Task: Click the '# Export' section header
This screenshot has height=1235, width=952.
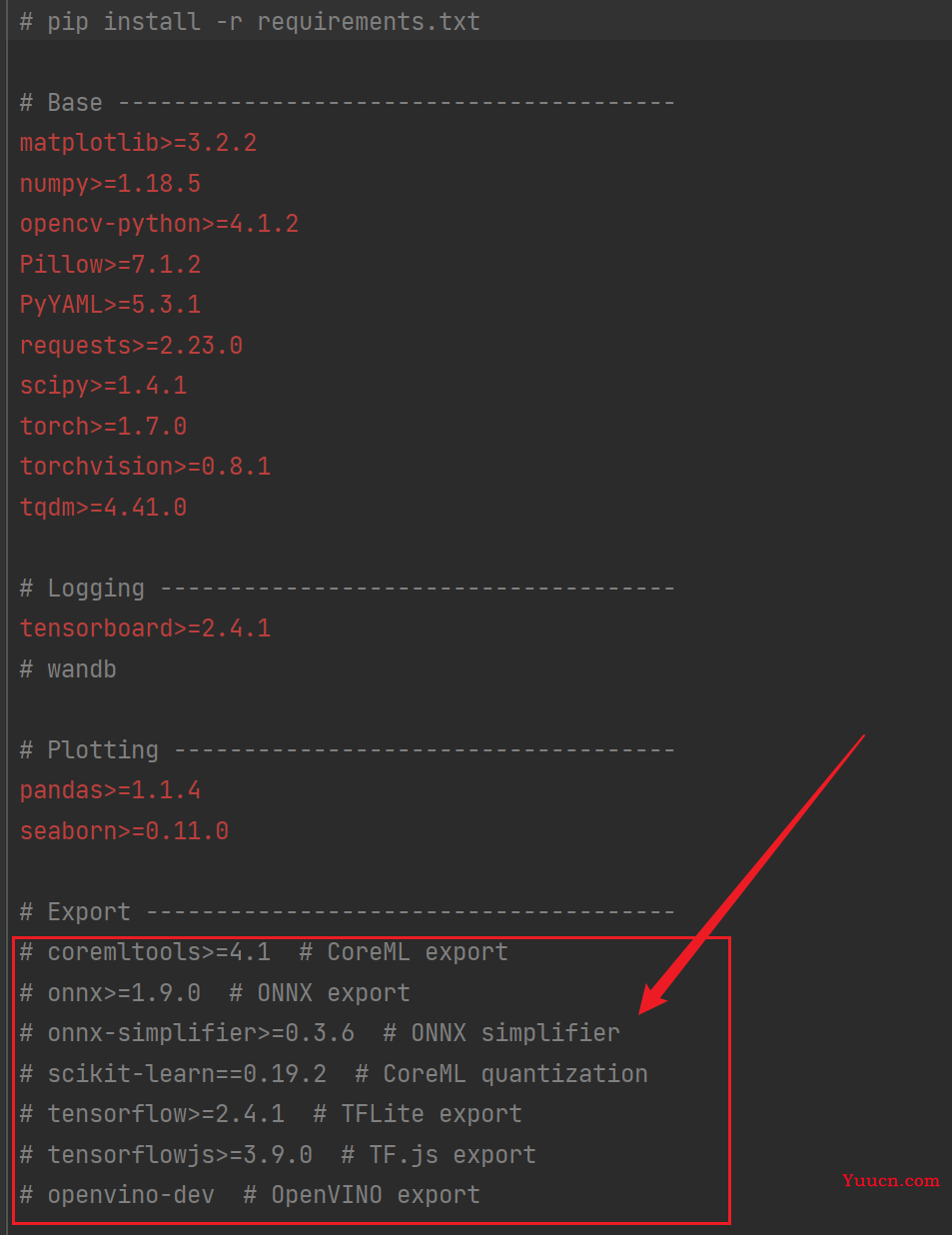Action: tap(347, 912)
